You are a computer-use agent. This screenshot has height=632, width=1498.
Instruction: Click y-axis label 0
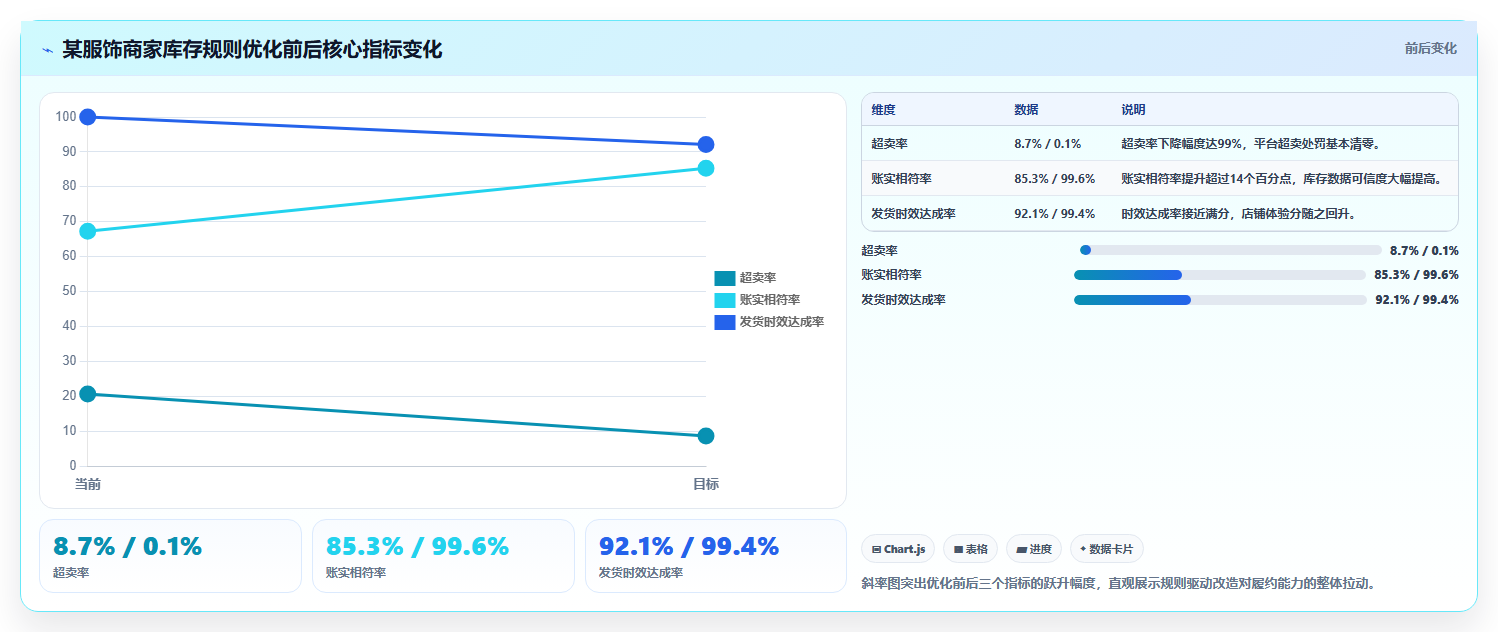coord(73,466)
